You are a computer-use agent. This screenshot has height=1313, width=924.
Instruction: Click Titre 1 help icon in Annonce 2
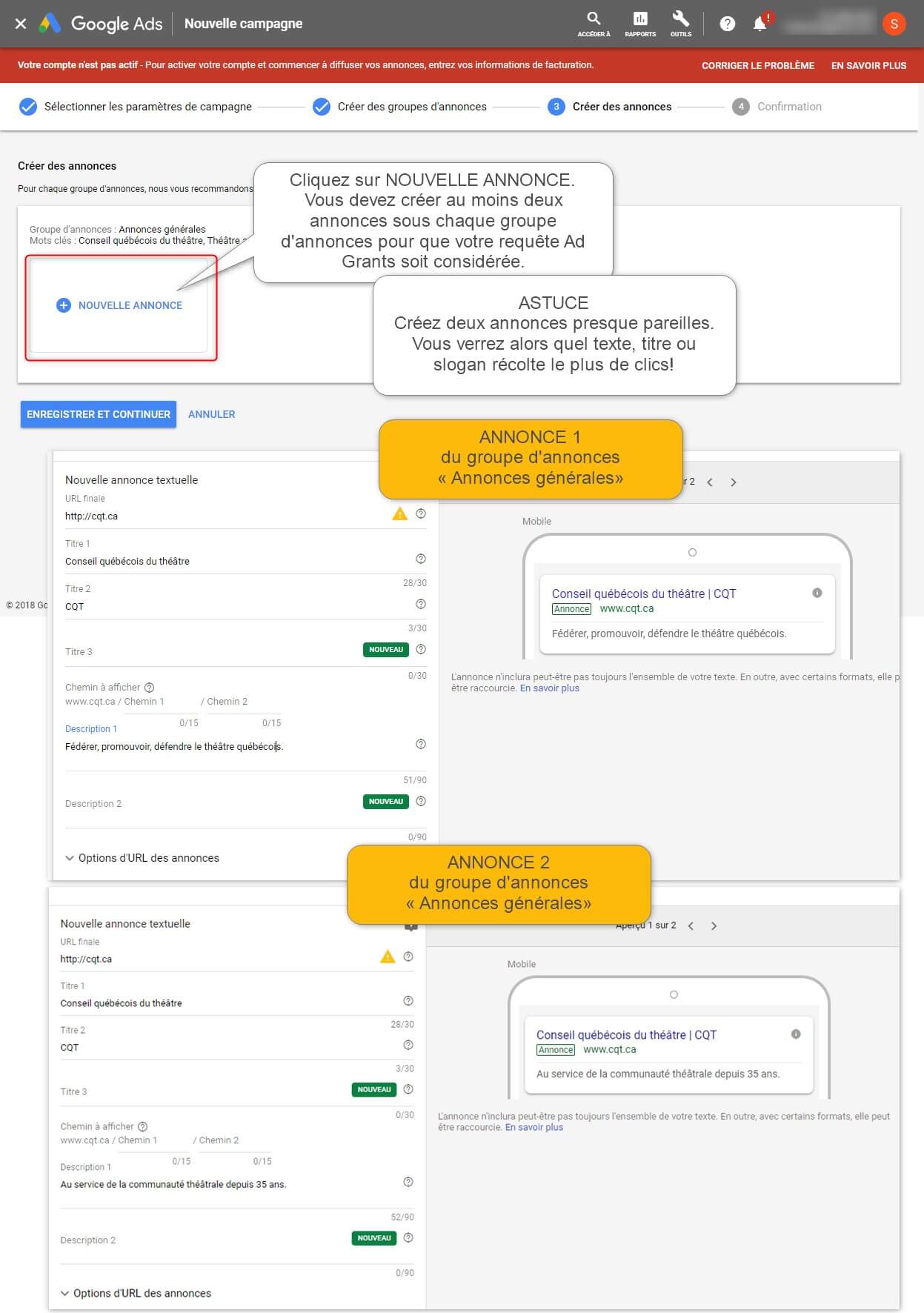[x=408, y=1001]
